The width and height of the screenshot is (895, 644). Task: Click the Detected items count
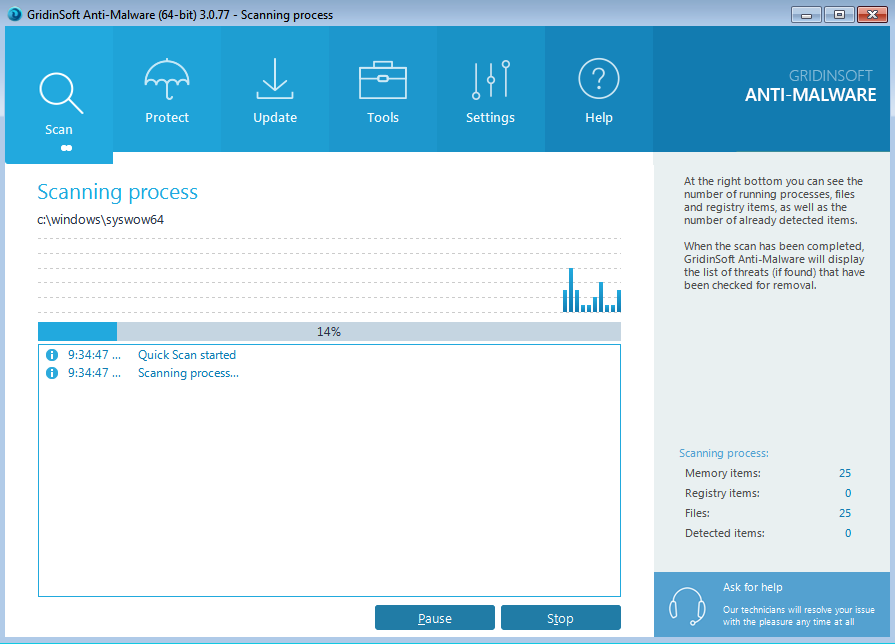click(x=847, y=533)
